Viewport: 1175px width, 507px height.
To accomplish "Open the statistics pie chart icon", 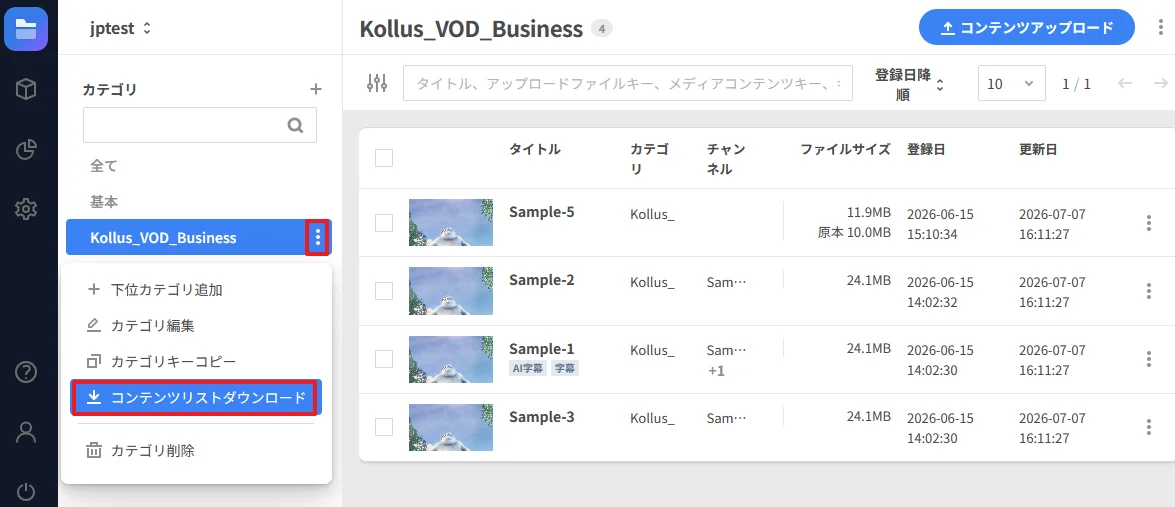I will pos(26,150).
